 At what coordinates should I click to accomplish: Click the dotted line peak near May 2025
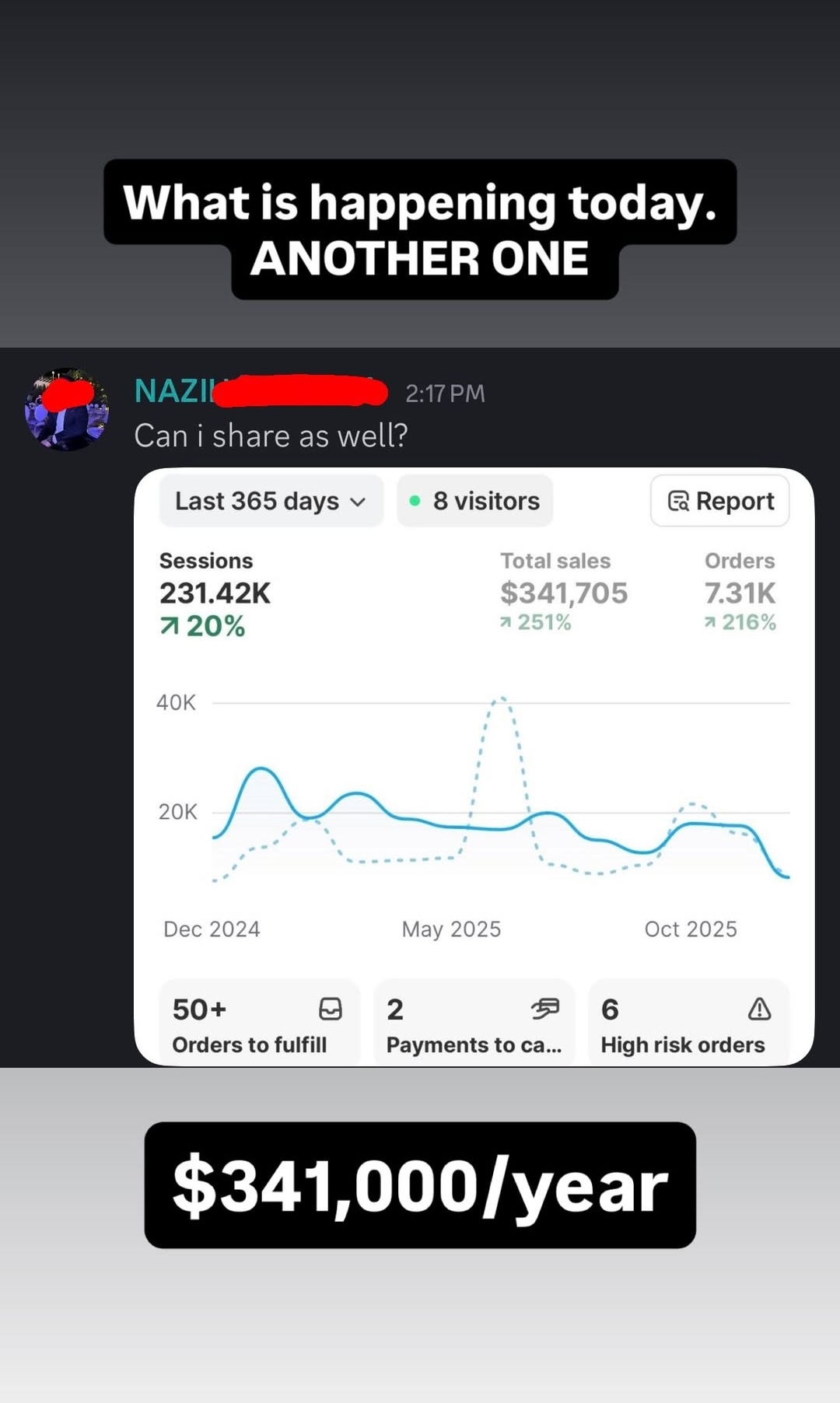(x=501, y=698)
